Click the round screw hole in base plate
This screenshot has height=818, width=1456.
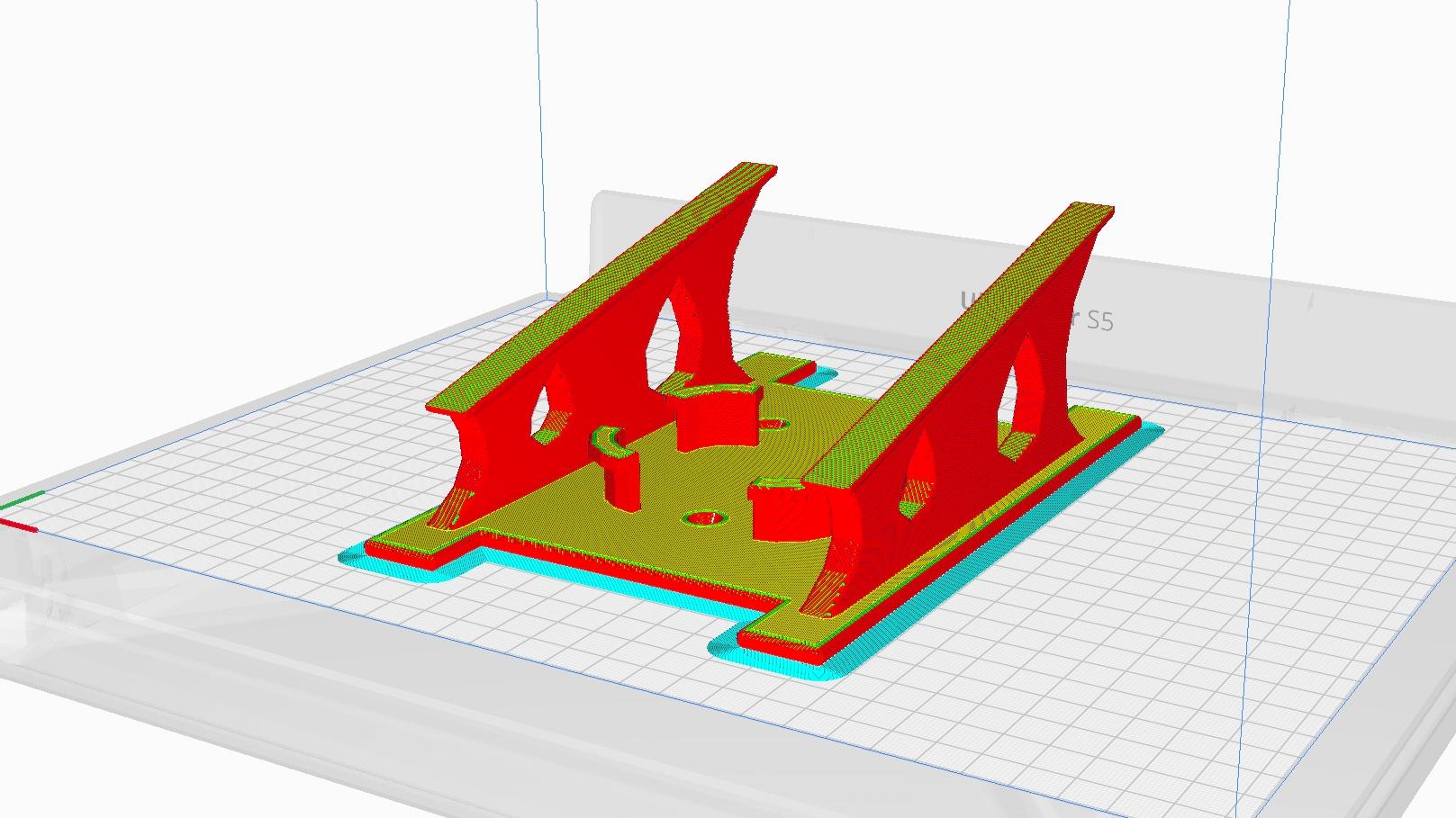point(705,518)
